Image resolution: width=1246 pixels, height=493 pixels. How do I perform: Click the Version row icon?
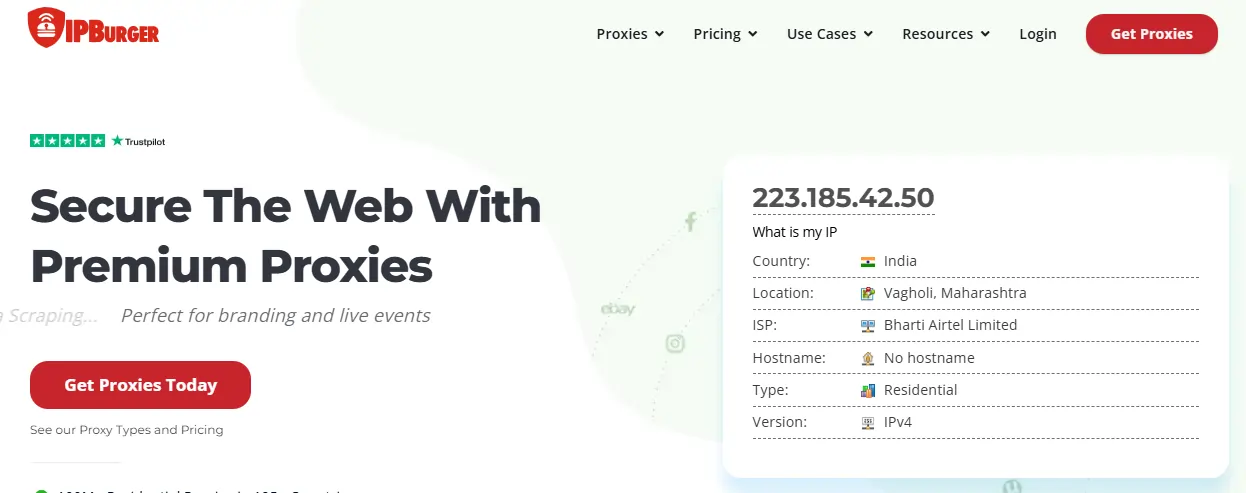pyautogui.click(x=868, y=422)
